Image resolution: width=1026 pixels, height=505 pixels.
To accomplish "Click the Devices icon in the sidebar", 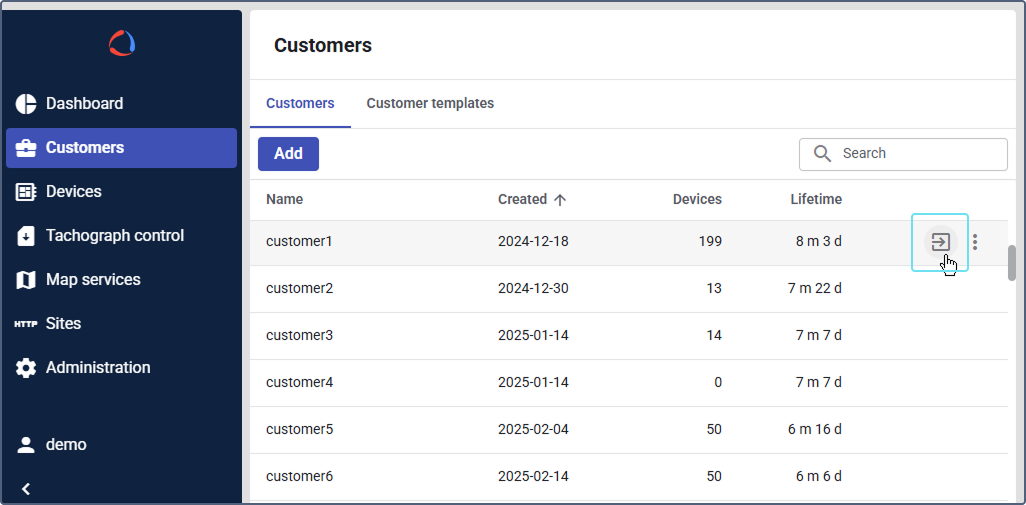I will (x=26, y=192).
